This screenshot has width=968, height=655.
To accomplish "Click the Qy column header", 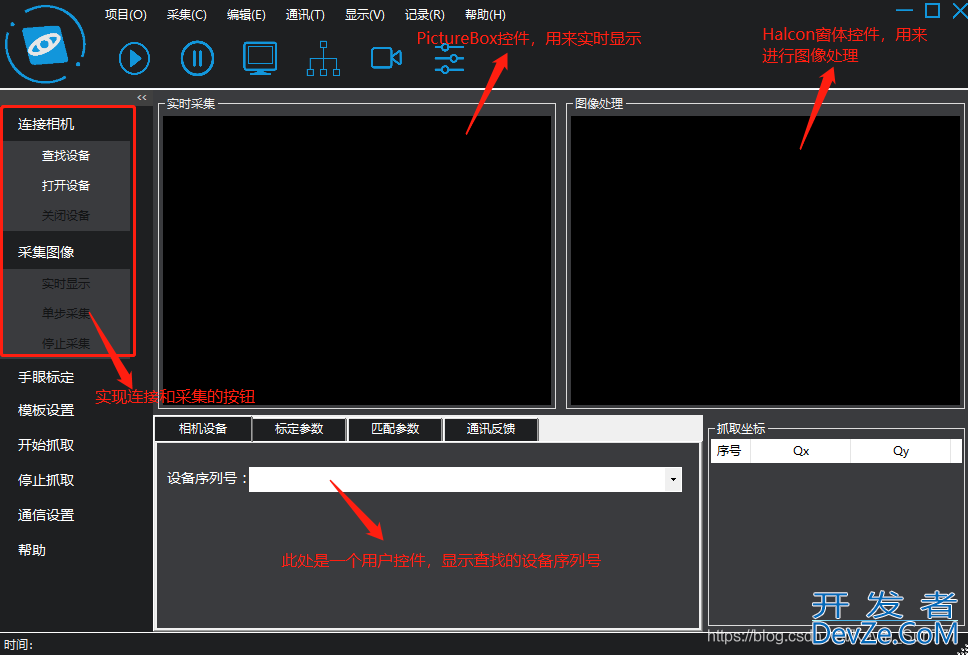I will click(x=901, y=451).
